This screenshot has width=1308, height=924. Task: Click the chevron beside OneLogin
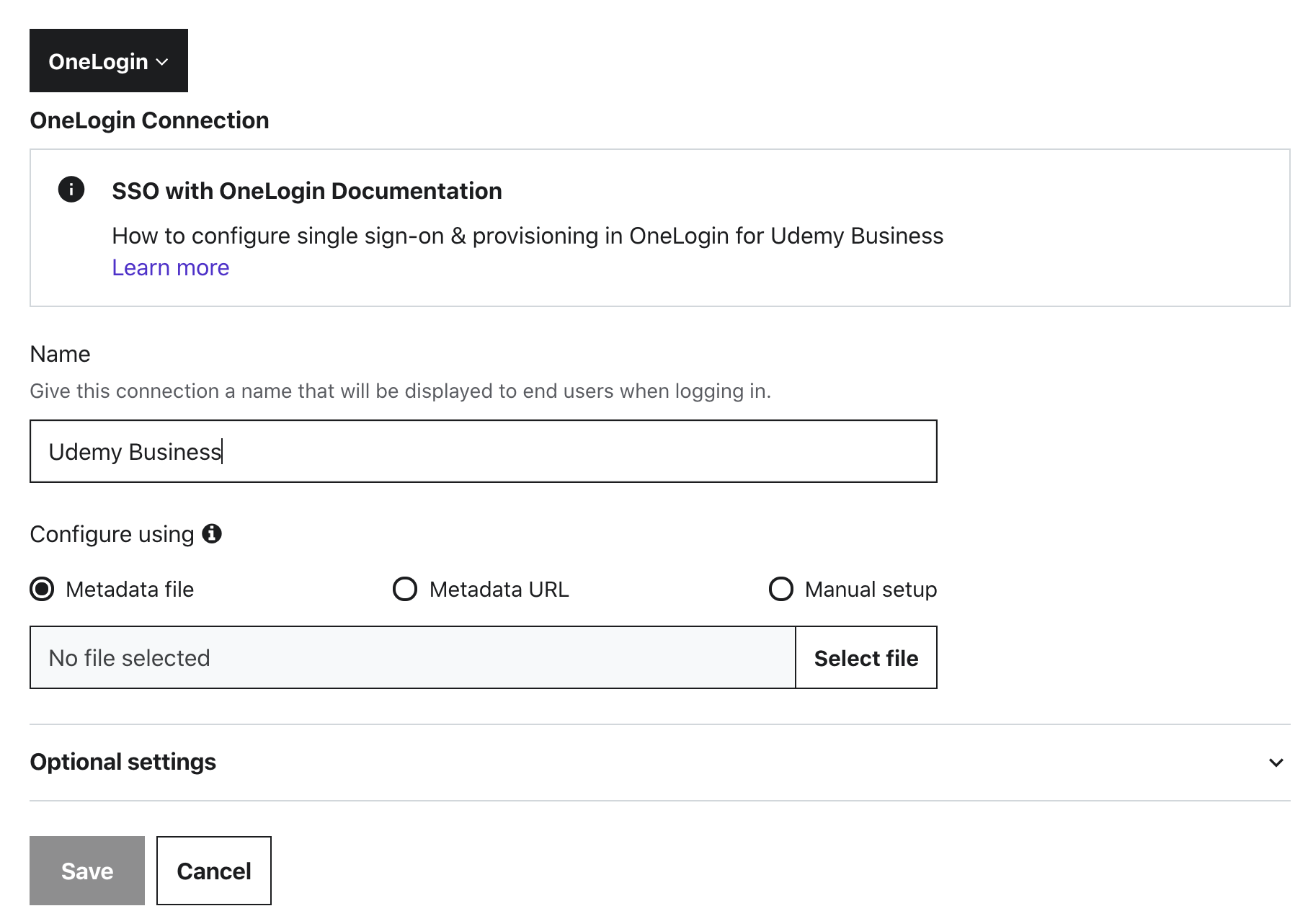click(163, 62)
